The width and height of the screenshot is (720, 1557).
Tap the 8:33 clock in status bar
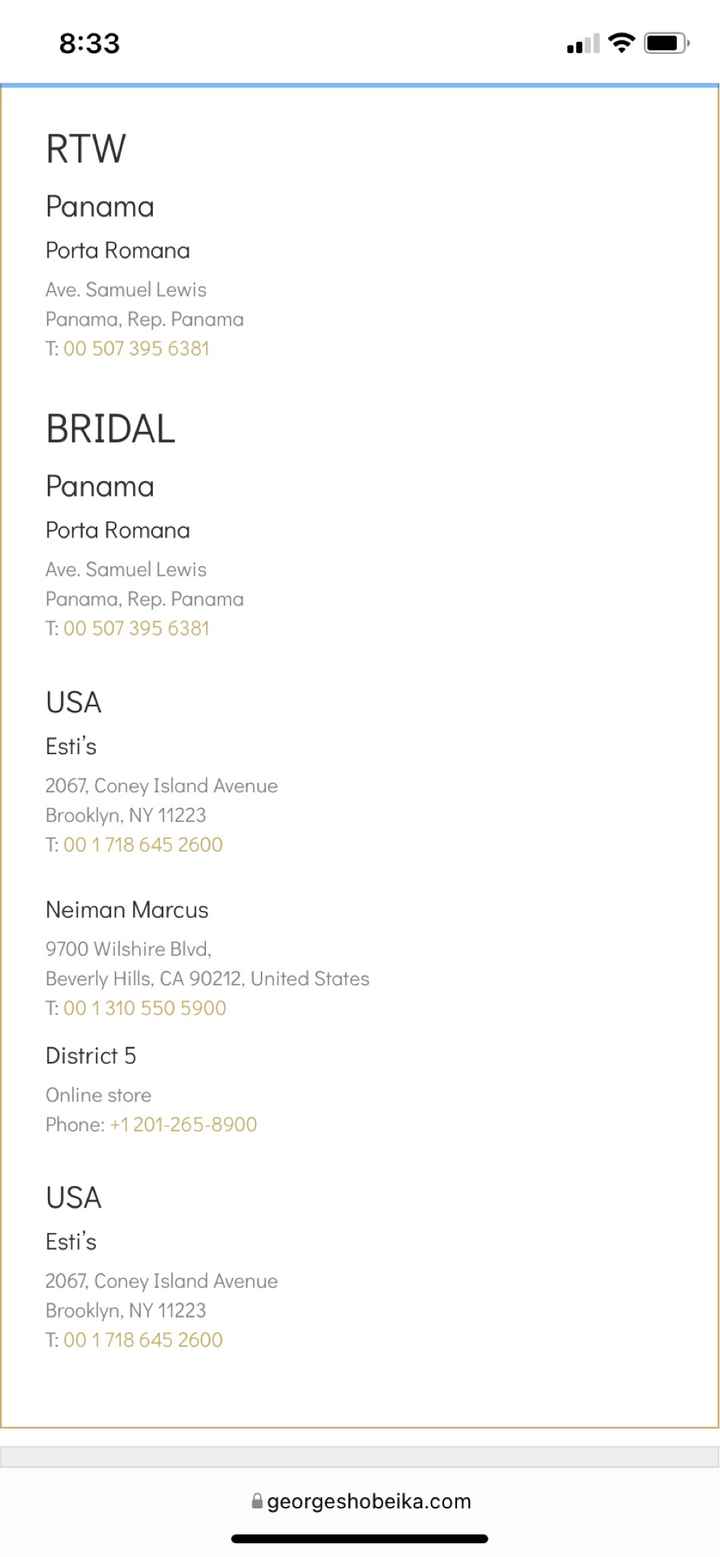pyautogui.click(x=89, y=43)
